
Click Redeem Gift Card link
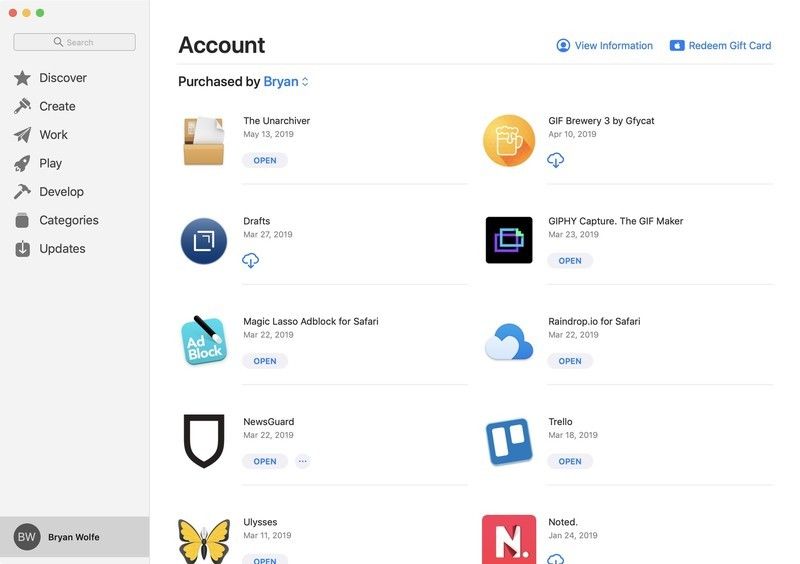tap(721, 46)
